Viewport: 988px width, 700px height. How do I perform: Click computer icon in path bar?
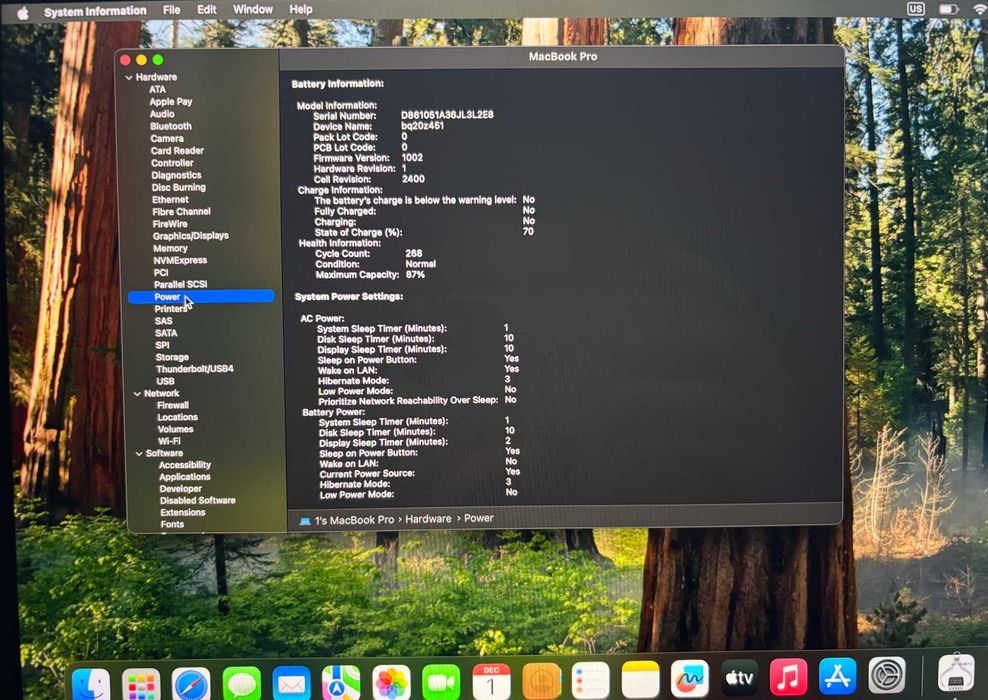(305, 521)
